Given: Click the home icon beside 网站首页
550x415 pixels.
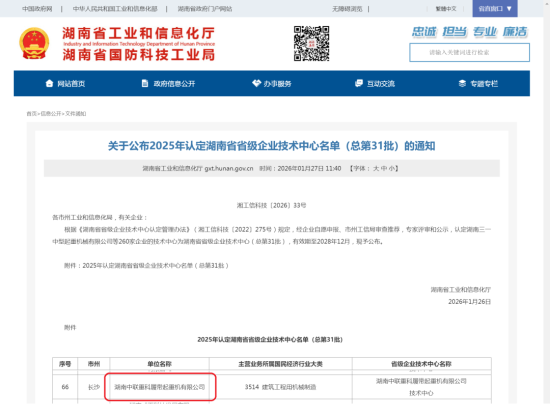Looking at the screenshot, I should pyautogui.click(x=49, y=83).
